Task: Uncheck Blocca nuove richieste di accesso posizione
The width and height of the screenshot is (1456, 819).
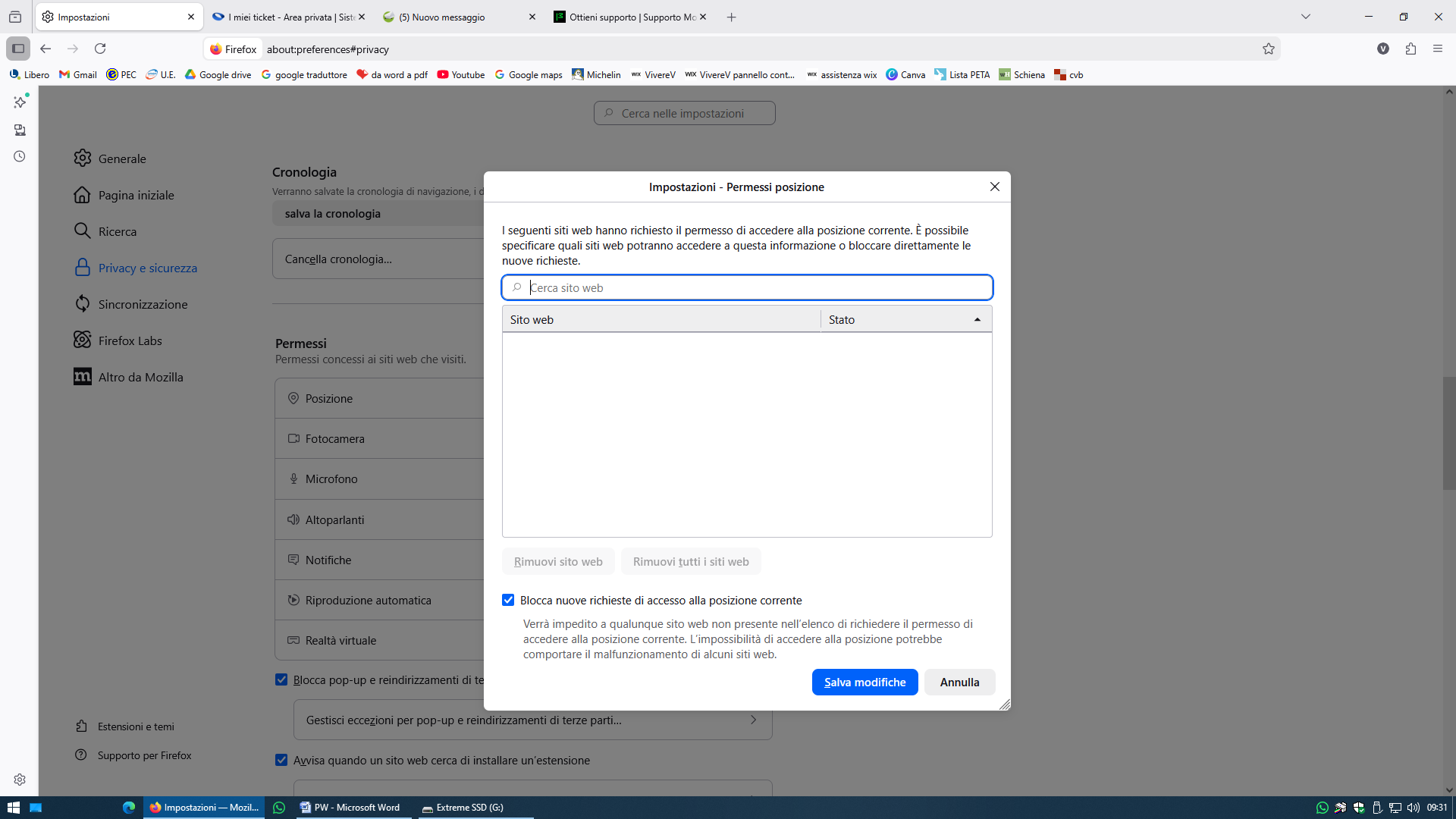Action: click(x=508, y=601)
